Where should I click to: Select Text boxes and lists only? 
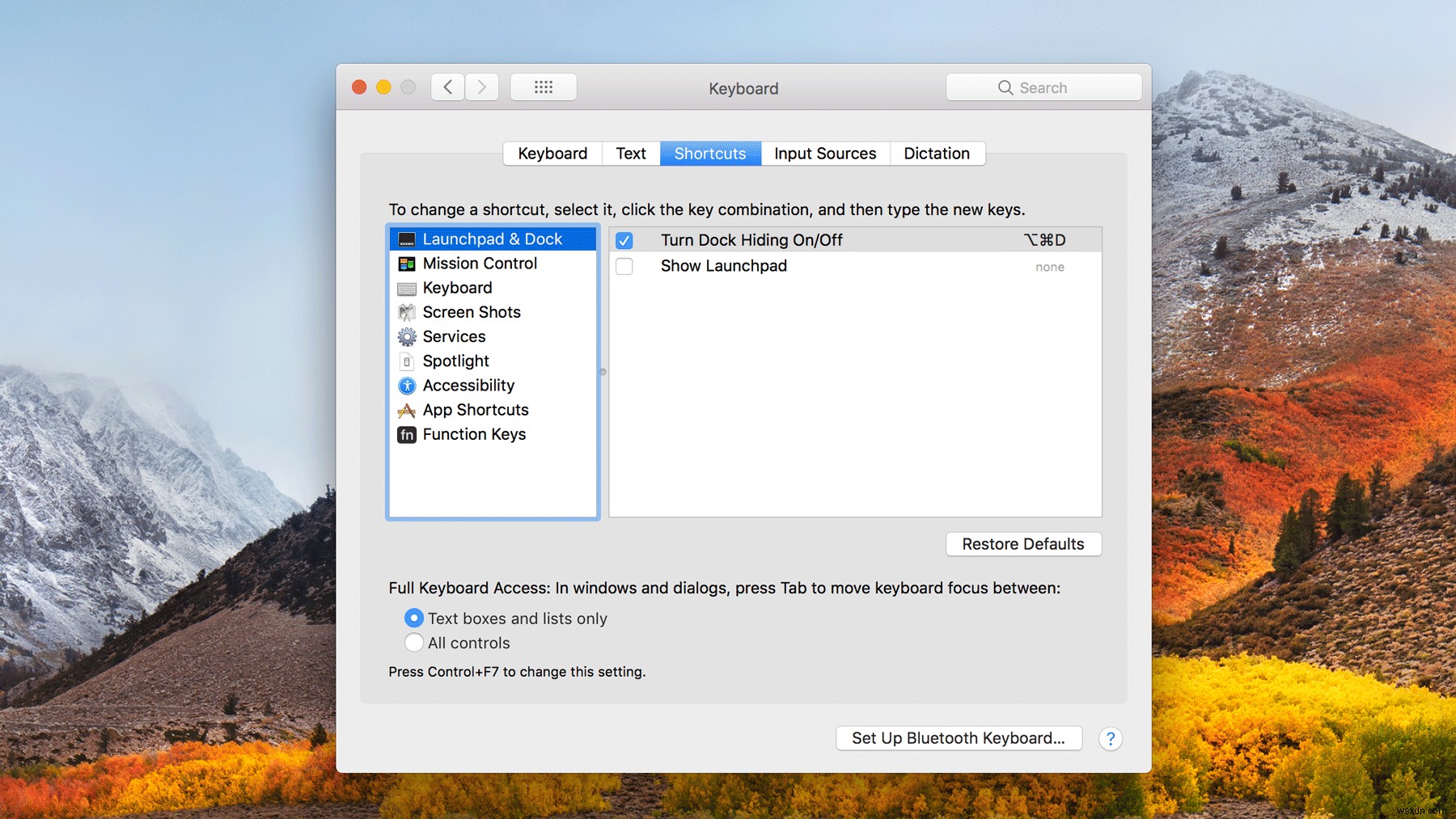tap(413, 618)
